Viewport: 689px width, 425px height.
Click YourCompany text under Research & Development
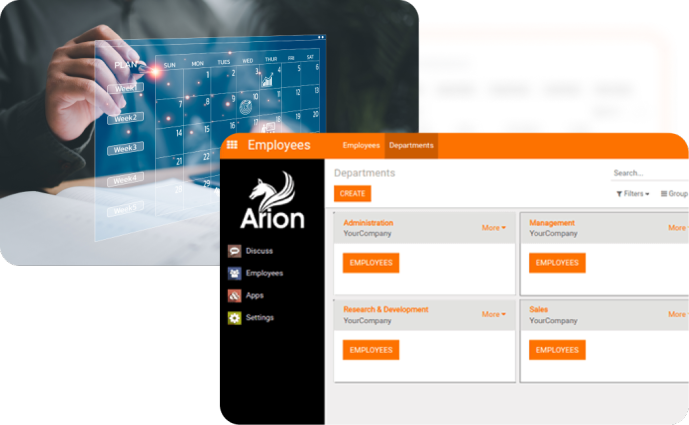click(367, 320)
